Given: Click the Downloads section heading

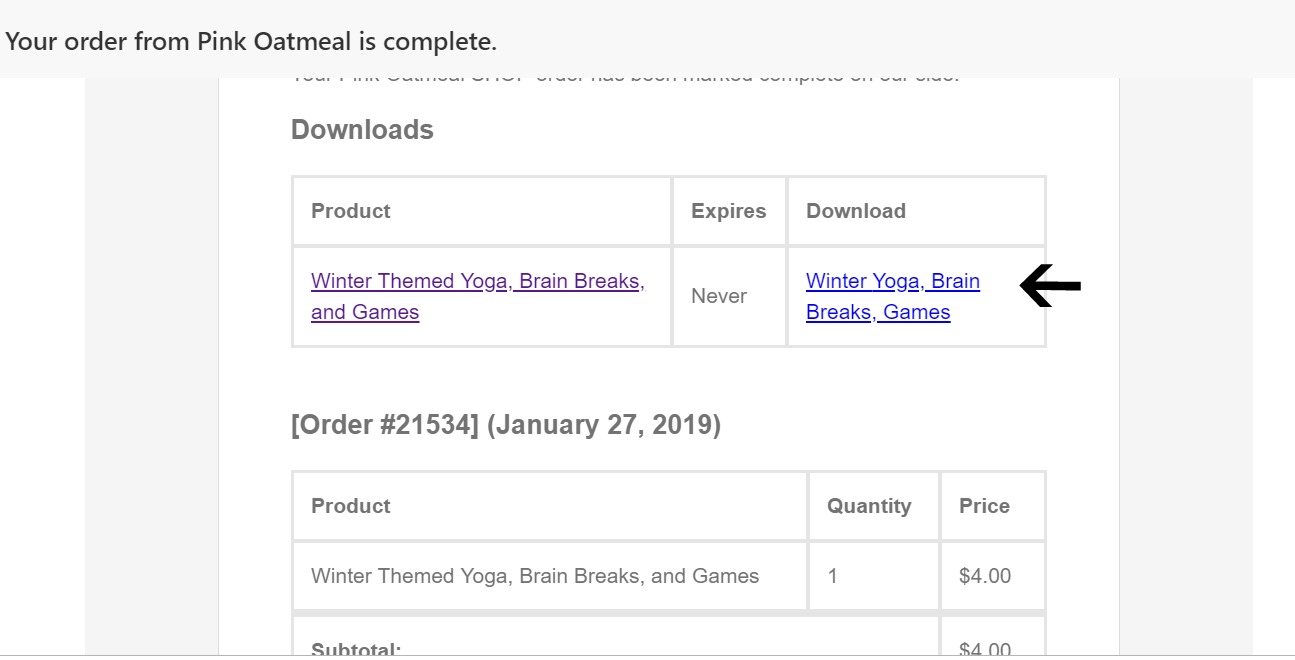Looking at the screenshot, I should pos(362,130).
